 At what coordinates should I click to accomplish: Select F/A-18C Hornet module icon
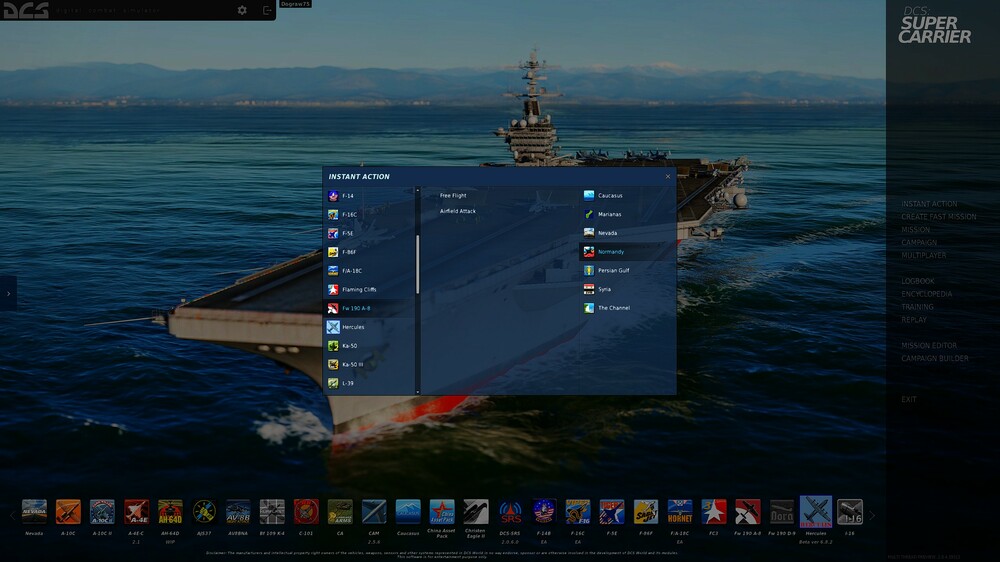tap(680, 512)
